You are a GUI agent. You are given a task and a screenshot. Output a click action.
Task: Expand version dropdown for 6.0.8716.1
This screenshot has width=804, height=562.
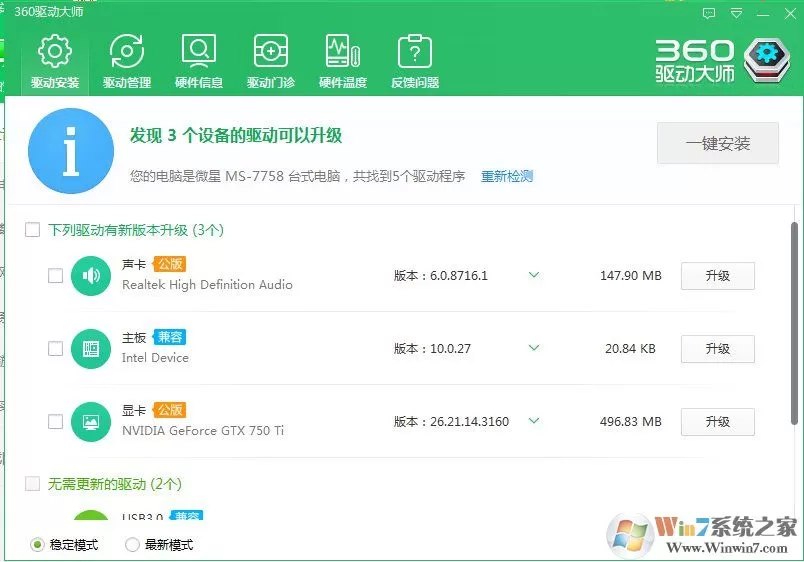[x=534, y=275]
